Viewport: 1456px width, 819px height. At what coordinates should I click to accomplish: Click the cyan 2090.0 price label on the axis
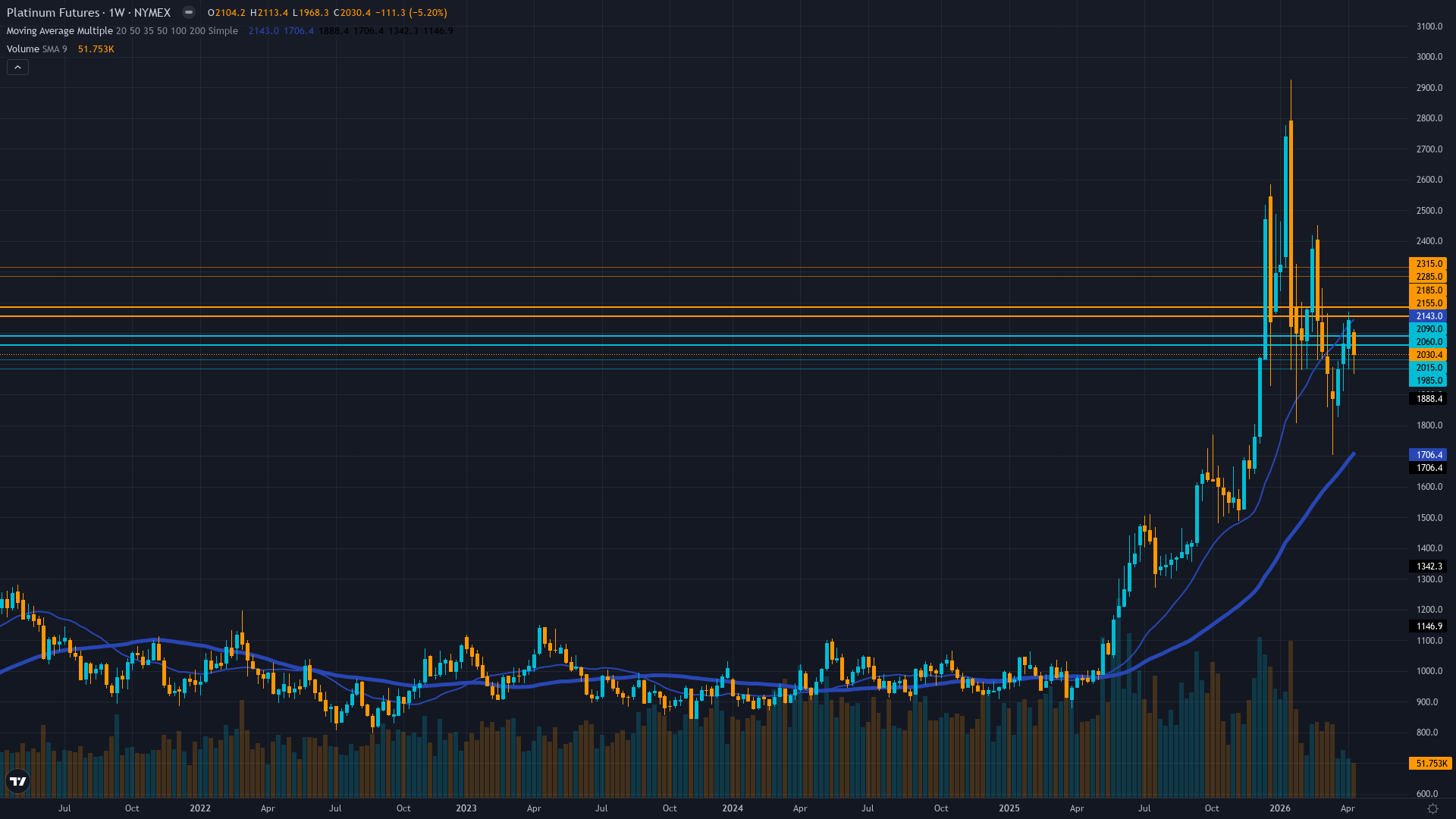1429,329
